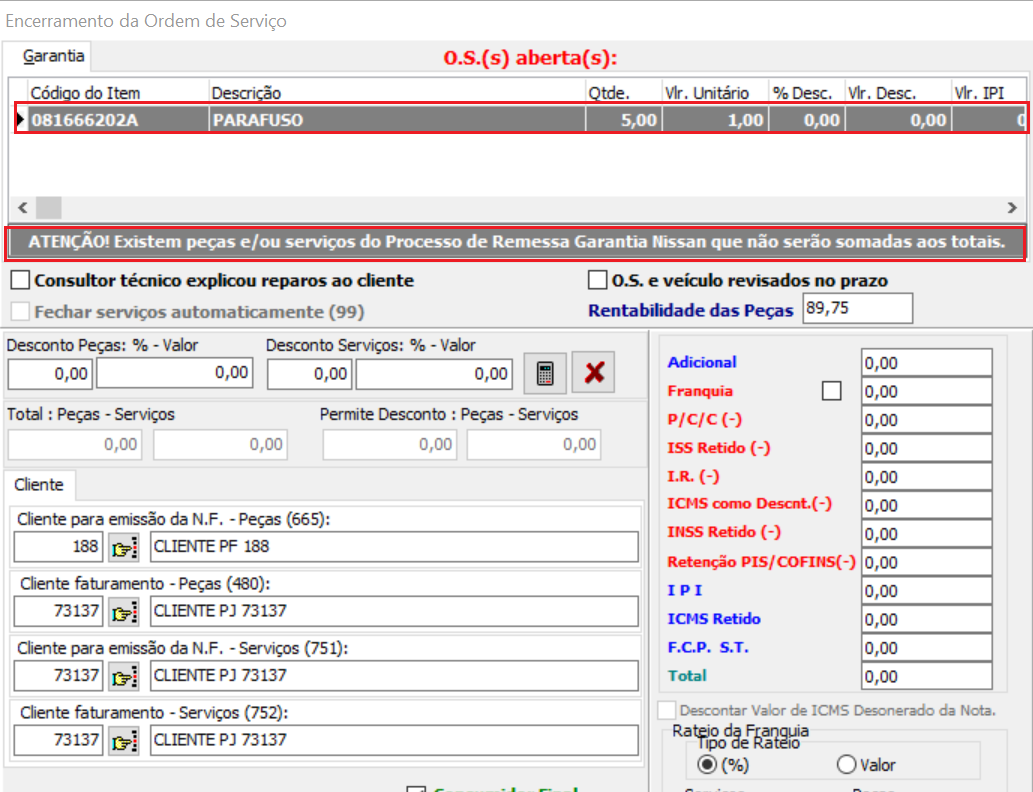Click the P/C/C (-) value field
This screenshot has height=792, width=1033.
point(926,420)
